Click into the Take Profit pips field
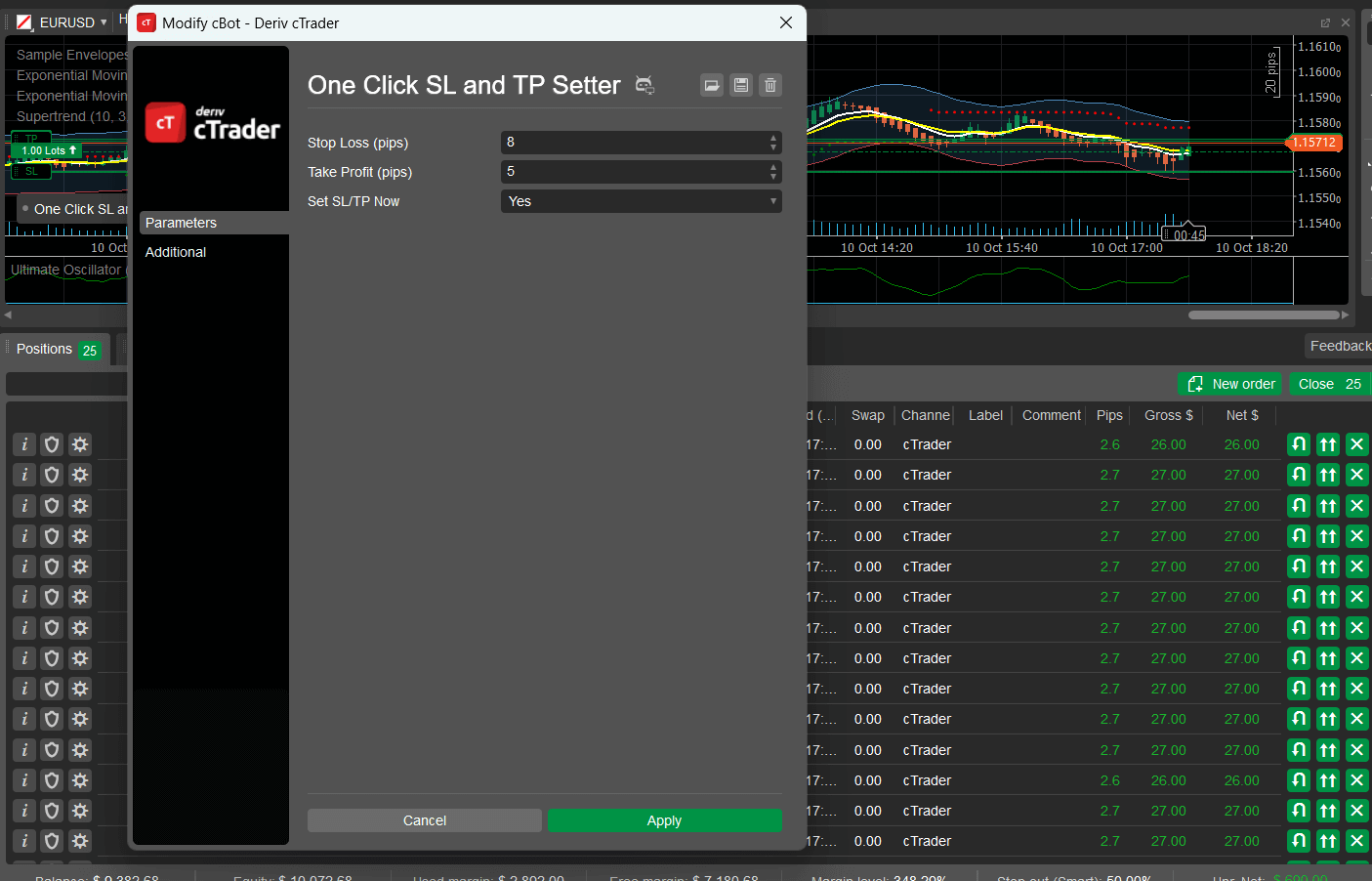Image resolution: width=1372 pixels, height=881 pixels. pos(633,172)
